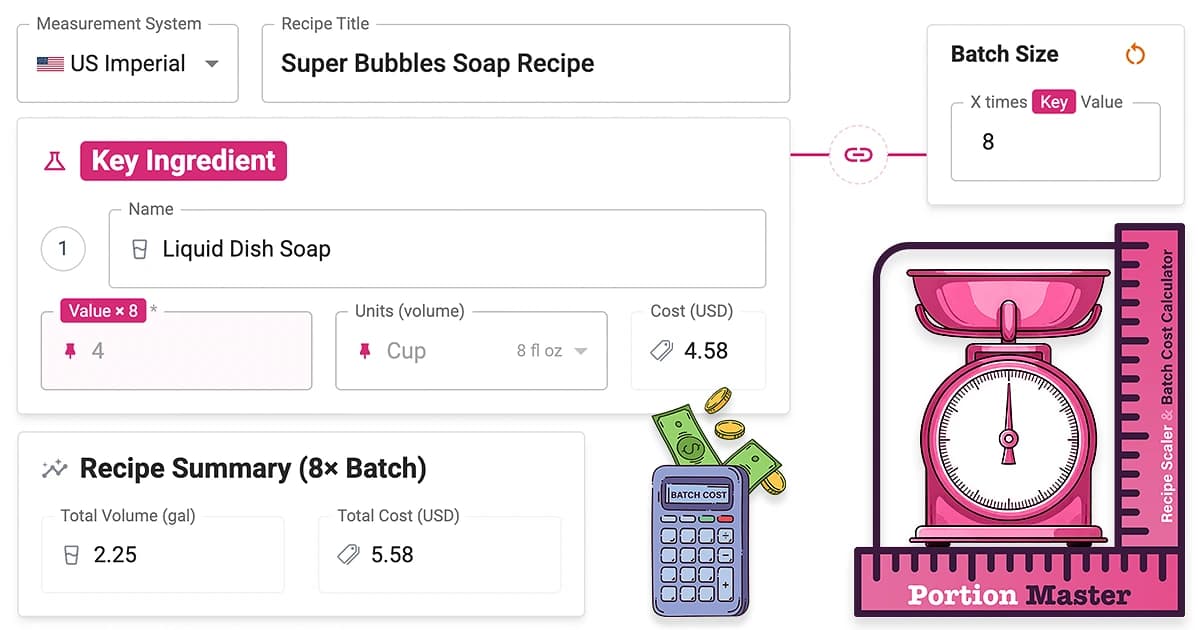Screen dimensions: 1200x630
Task: Toggle the pin on the Value field
Action: point(69,351)
